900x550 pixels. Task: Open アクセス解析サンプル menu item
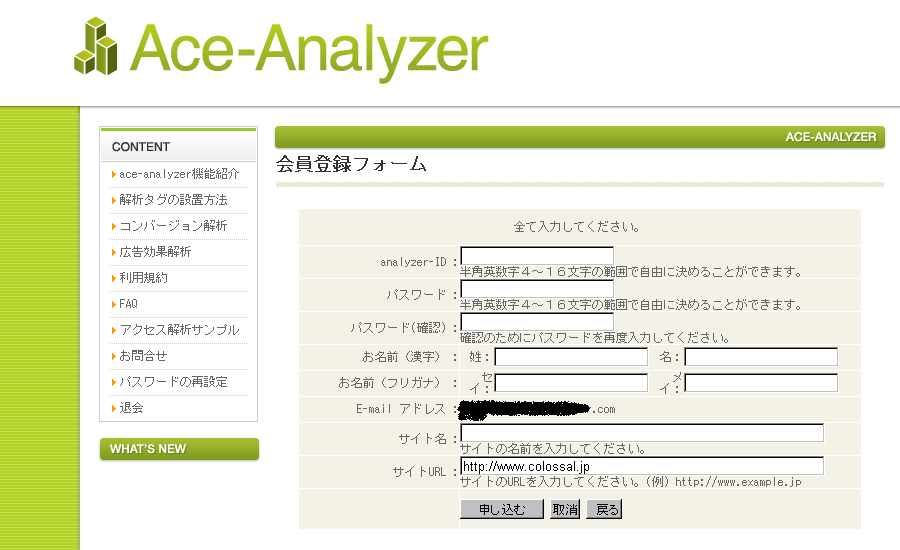tap(179, 330)
